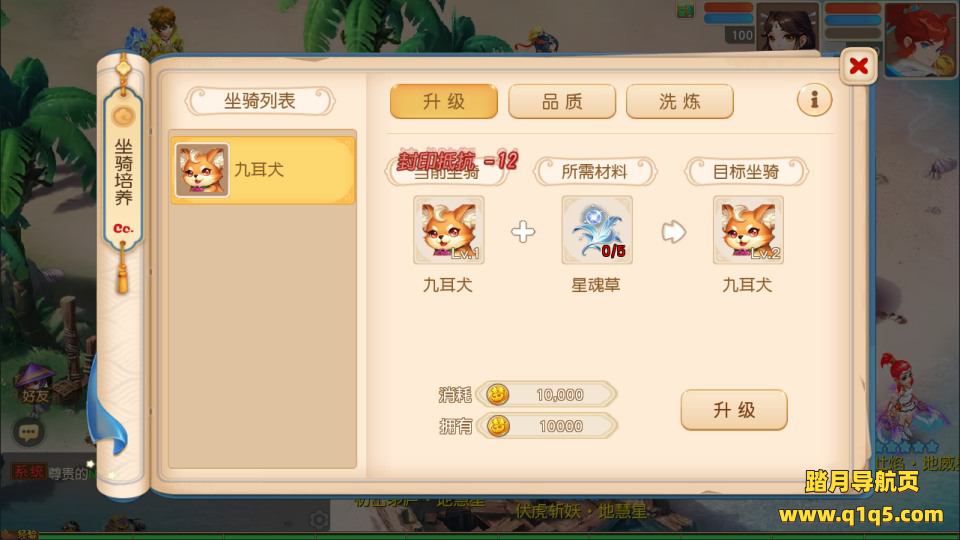Switch to the 品质 tab
This screenshot has height=540, width=960.
tap(562, 102)
